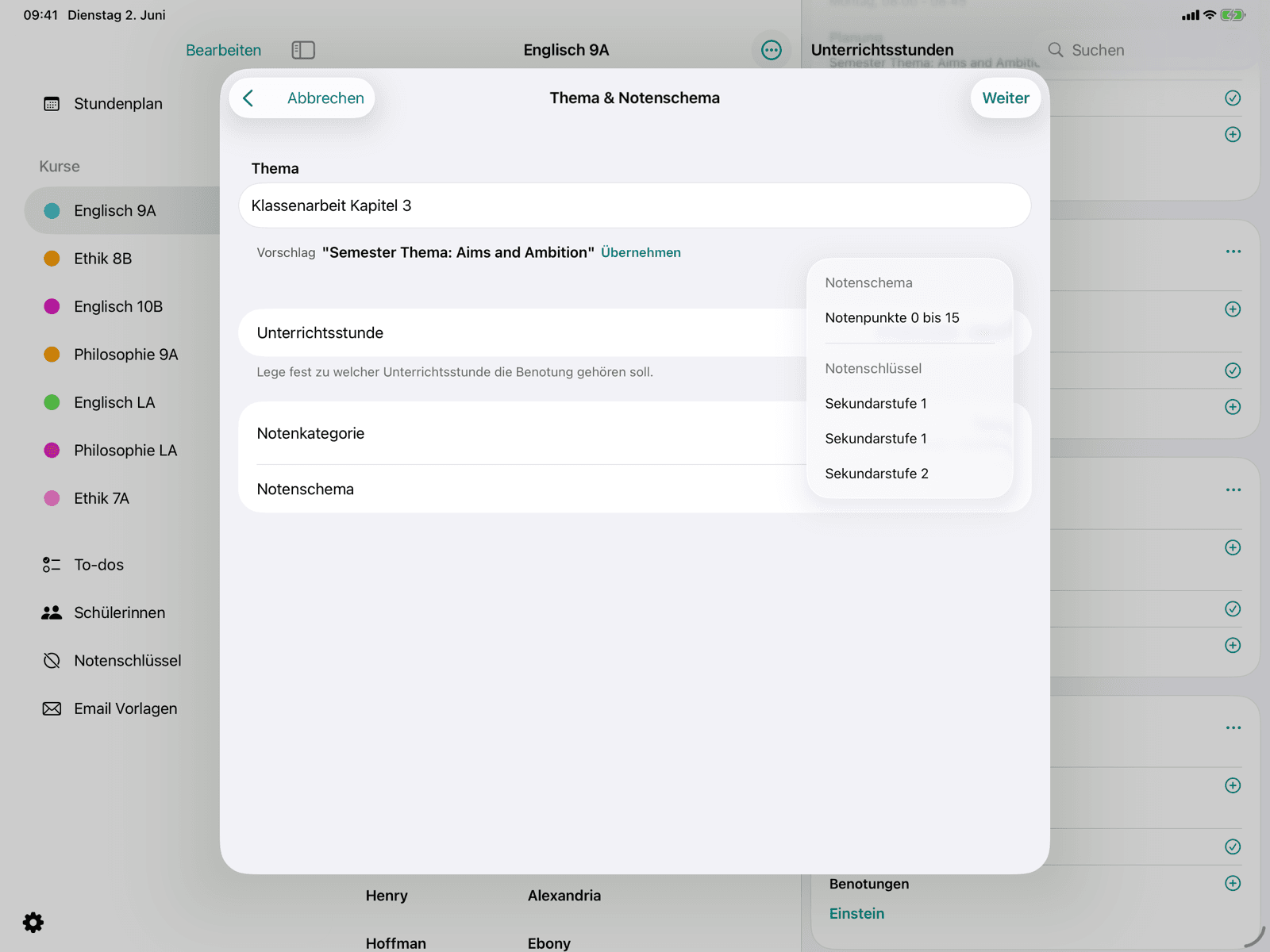Select course Englisch 9A
1270x952 pixels.
click(122, 210)
